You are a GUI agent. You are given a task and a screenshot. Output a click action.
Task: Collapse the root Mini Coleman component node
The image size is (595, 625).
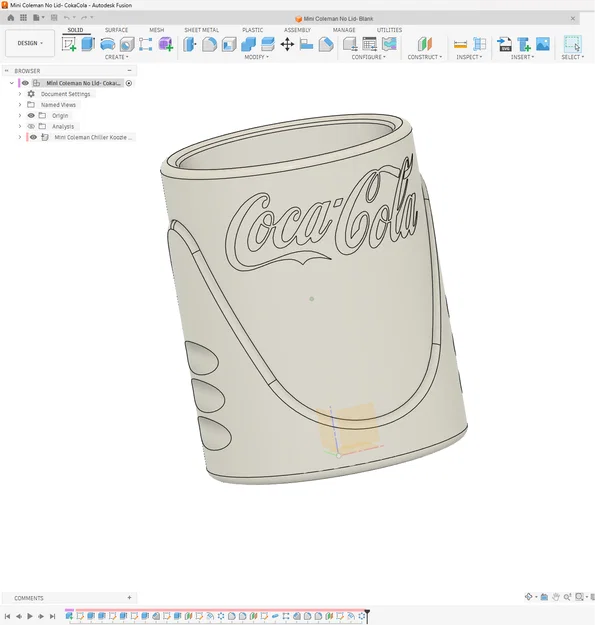coord(12,83)
